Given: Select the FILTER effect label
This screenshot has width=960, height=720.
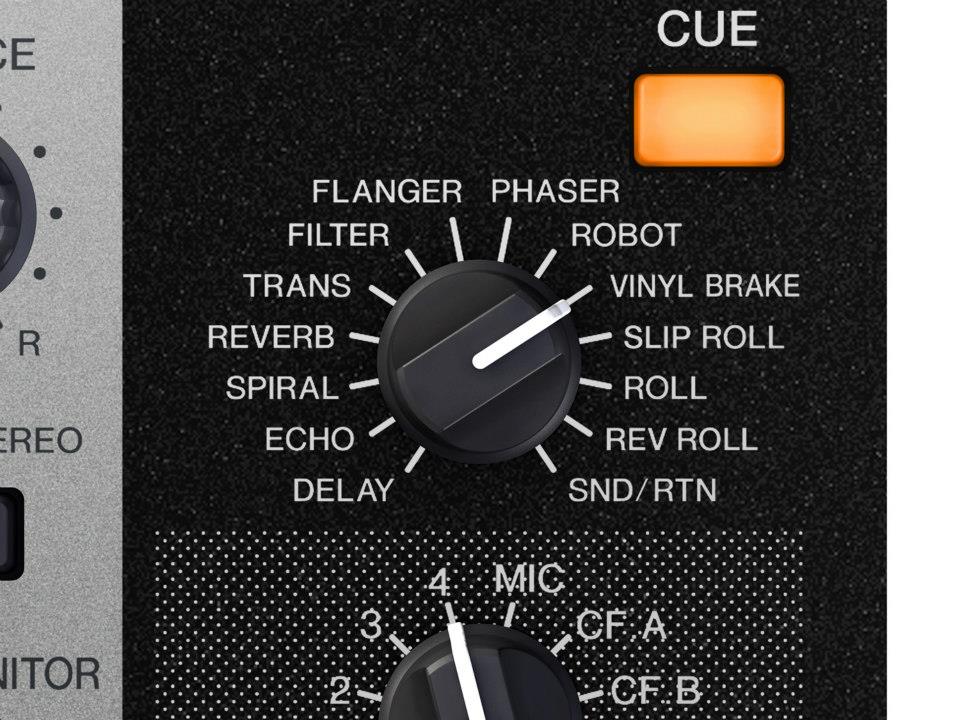Looking at the screenshot, I should (x=339, y=235).
